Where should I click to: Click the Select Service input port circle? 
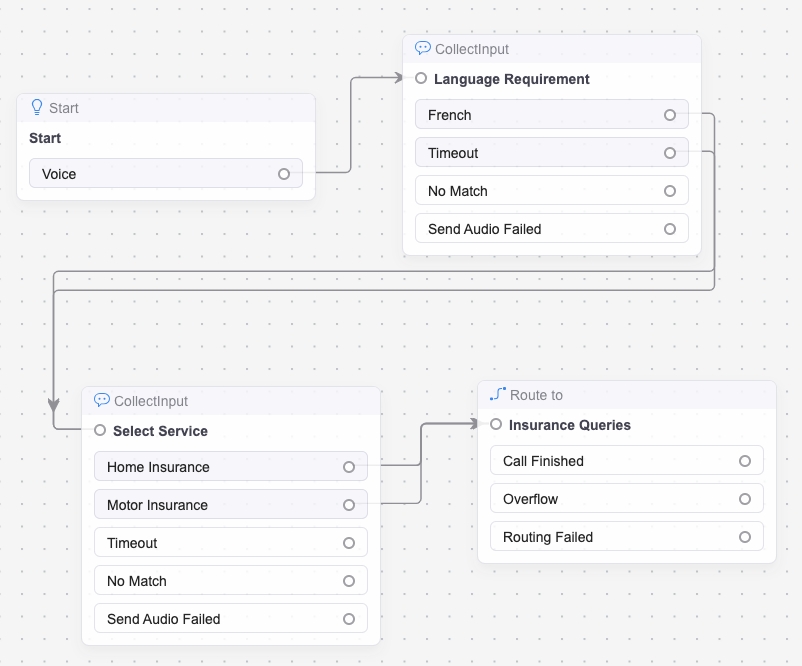point(99,430)
